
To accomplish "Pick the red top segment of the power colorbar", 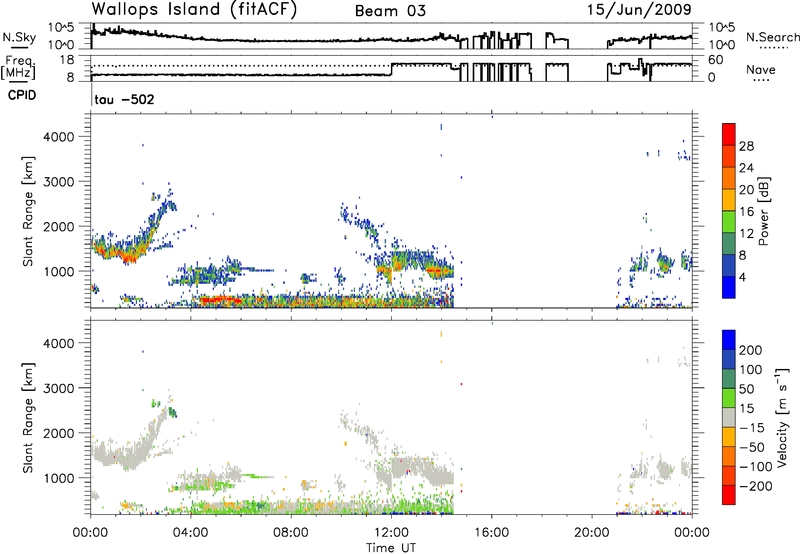I will point(729,134).
